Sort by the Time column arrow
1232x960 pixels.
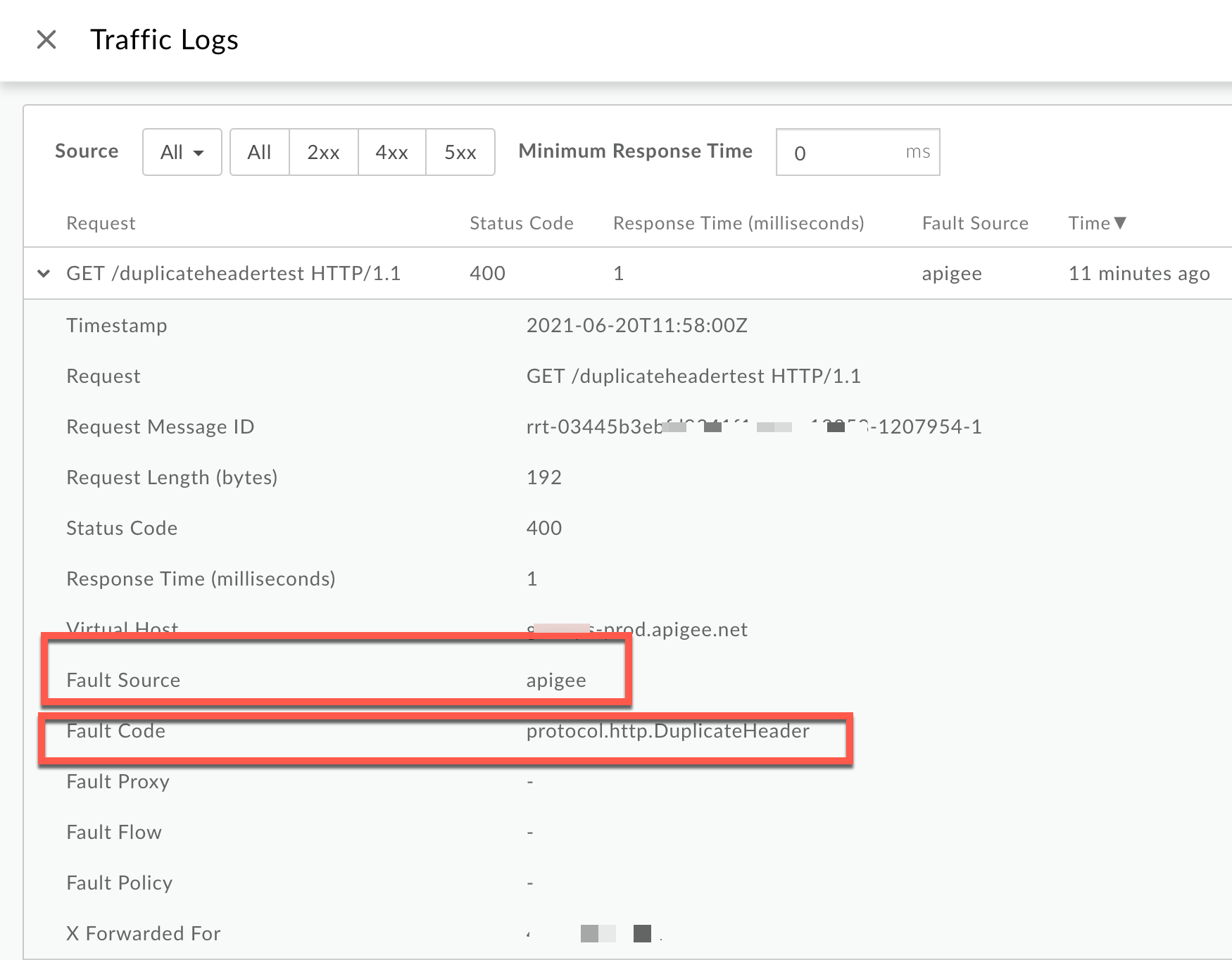tap(1121, 223)
